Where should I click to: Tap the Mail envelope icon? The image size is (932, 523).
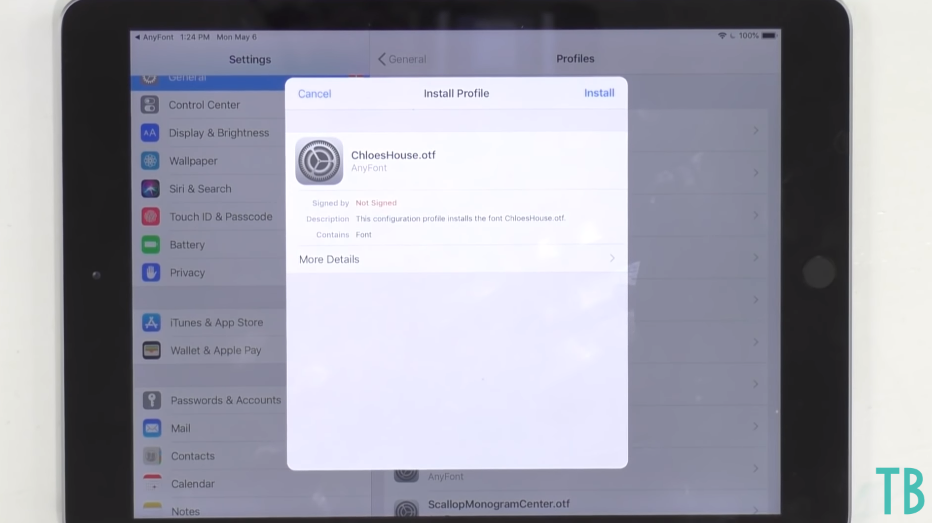152,429
